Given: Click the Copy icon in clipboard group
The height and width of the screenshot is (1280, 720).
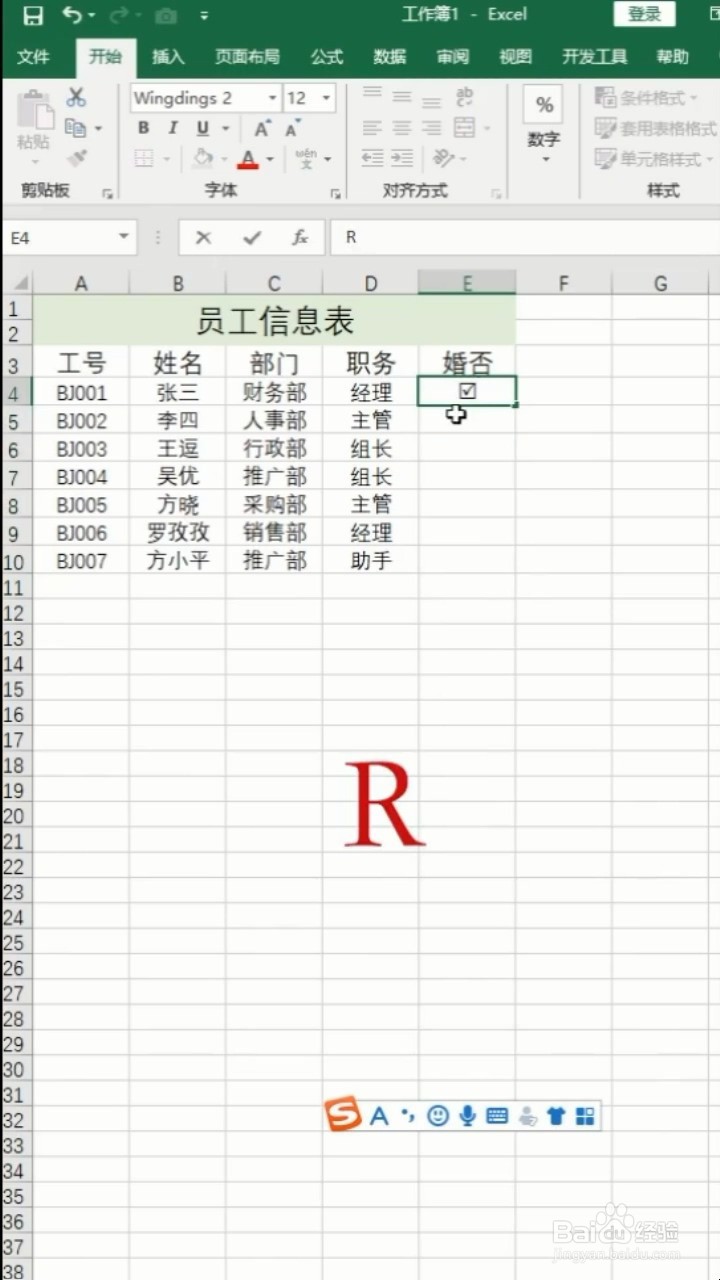Looking at the screenshot, I should pyautogui.click(x=76, y=128).
